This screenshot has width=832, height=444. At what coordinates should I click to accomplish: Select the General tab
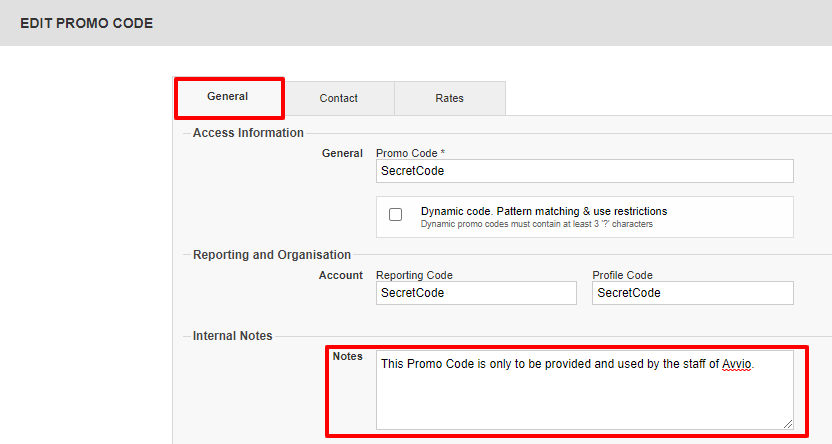(x=228, y=97)
